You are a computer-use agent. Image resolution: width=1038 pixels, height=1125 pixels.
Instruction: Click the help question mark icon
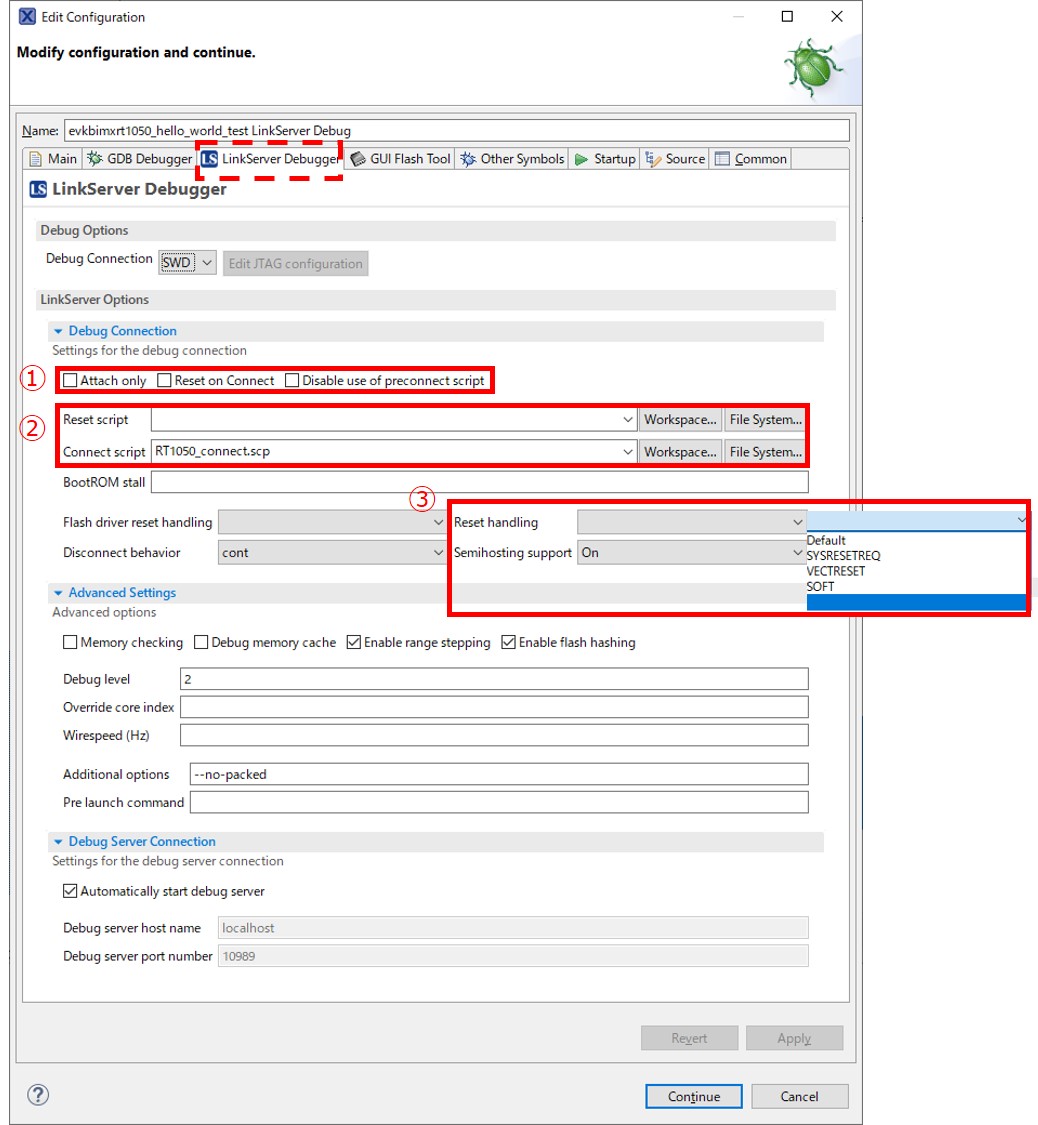(40, 1094)
